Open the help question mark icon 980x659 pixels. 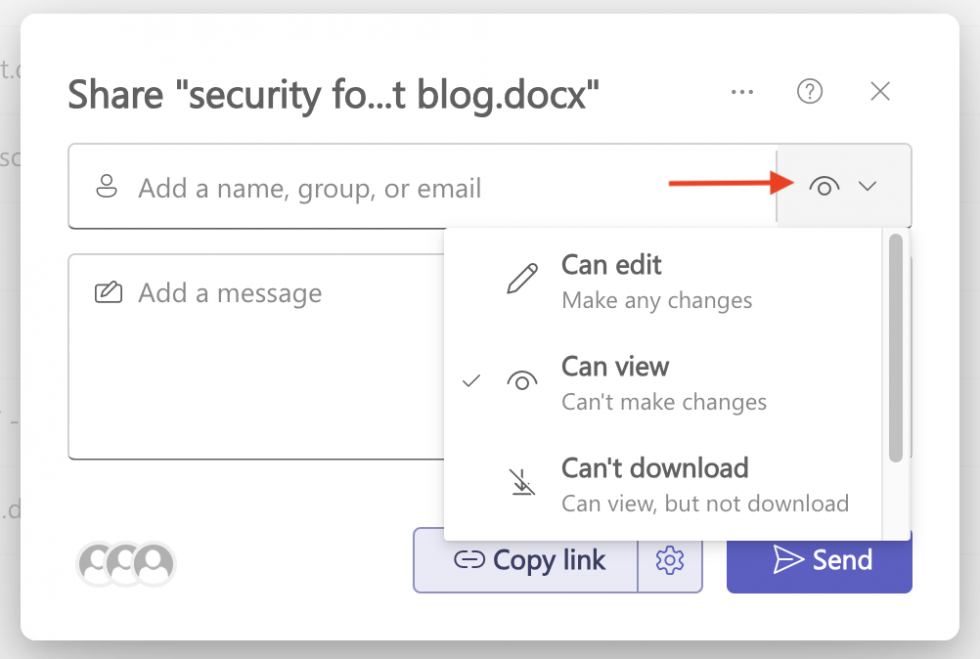click(x=810, y=91)
